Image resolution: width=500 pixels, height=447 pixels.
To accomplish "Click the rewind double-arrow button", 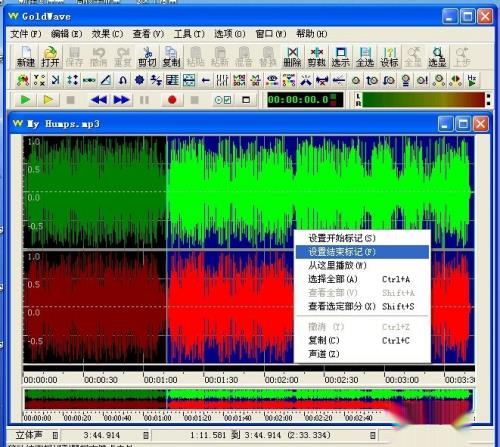I will [99, 99].
